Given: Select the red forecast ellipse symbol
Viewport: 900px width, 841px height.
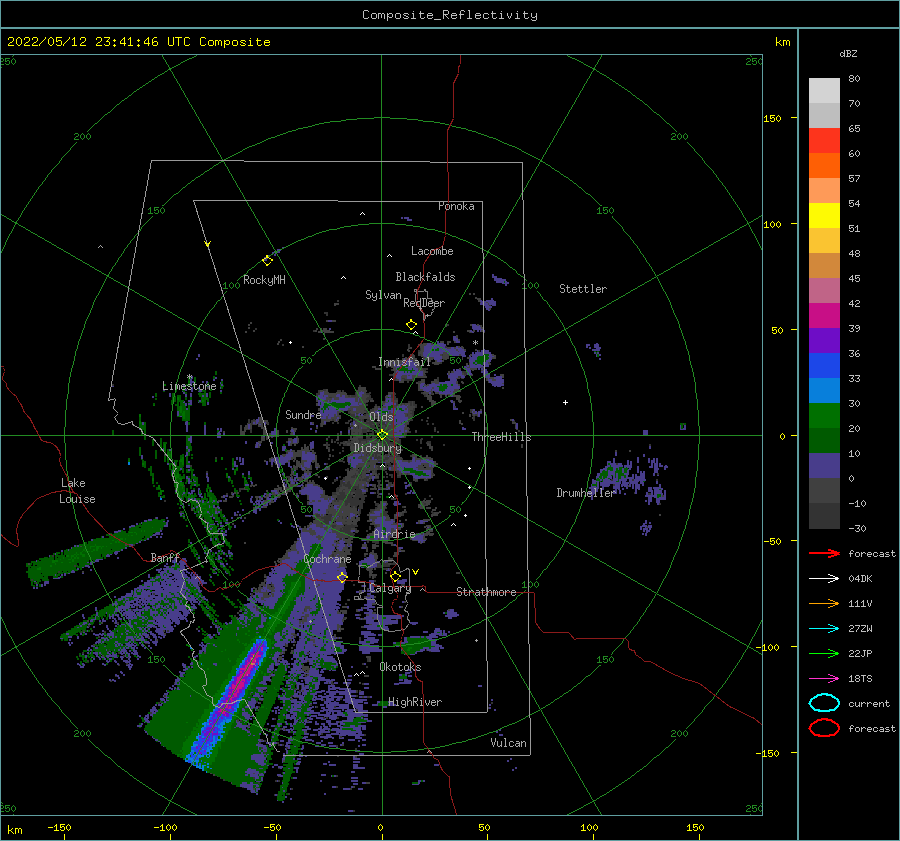Looking at the screenshot, I should coord(824,728).
